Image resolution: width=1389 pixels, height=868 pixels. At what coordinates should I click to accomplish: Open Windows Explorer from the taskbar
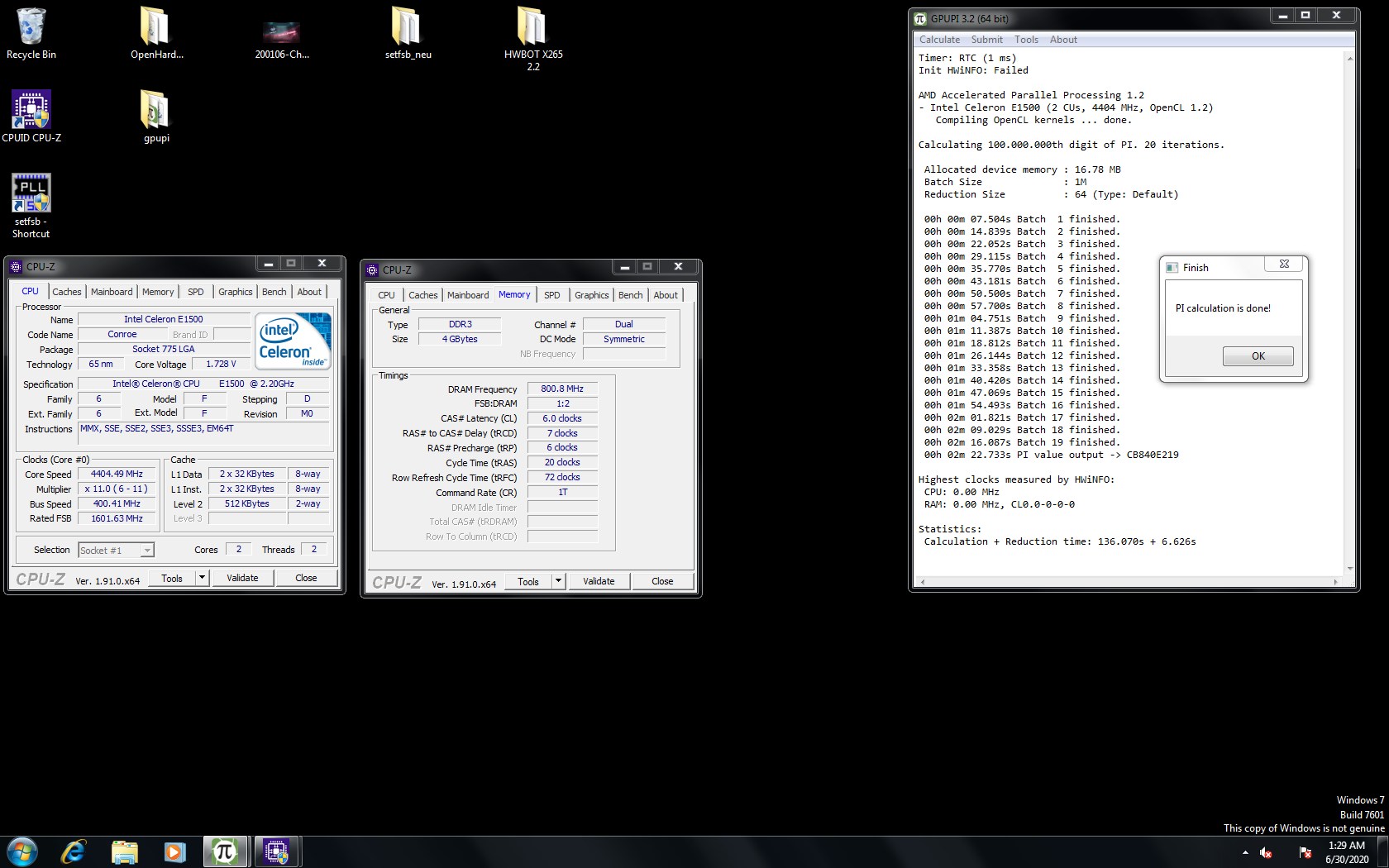[124, 851]
